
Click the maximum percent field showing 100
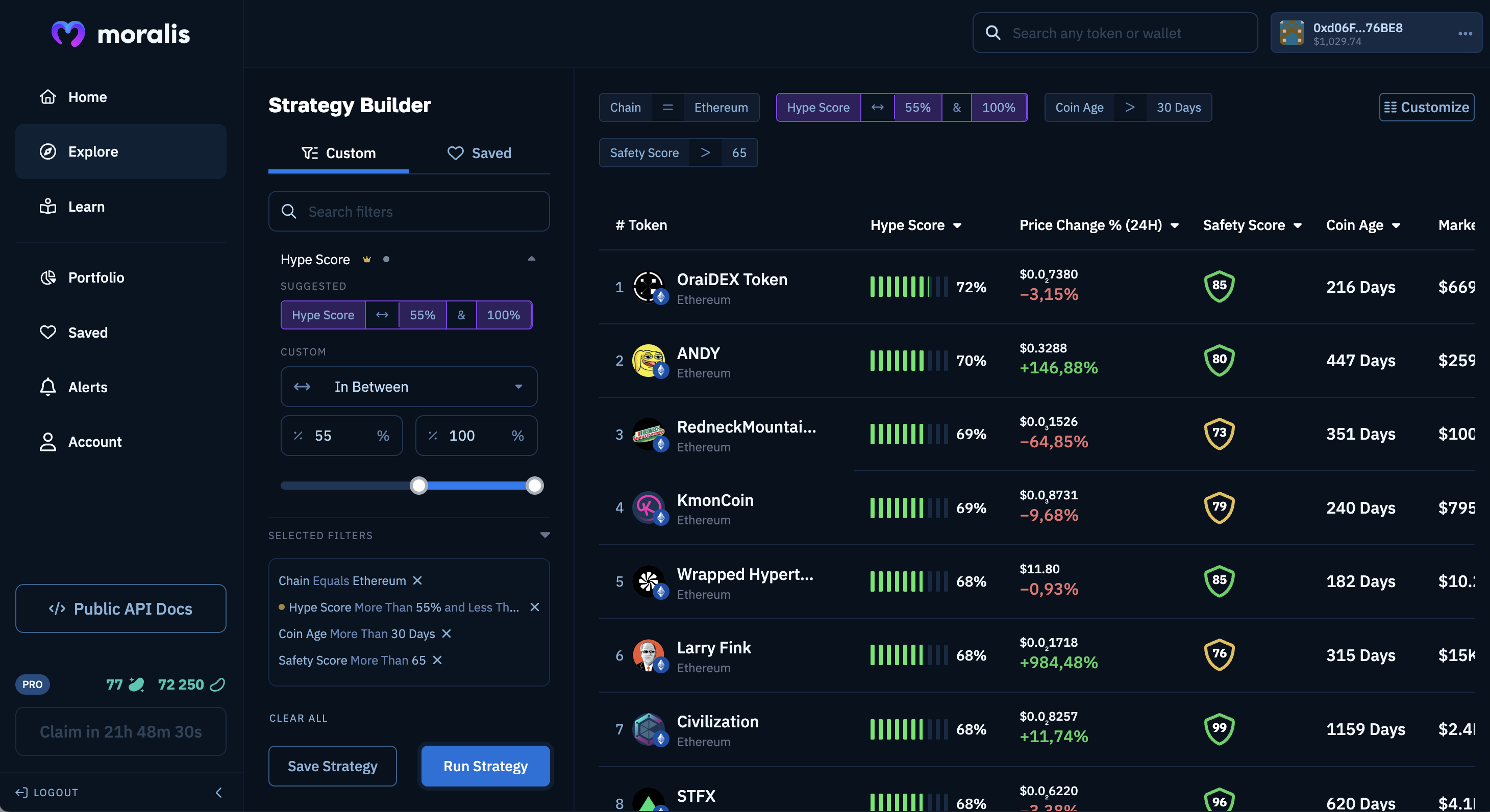pyautogui.click(x=476, y=436)
